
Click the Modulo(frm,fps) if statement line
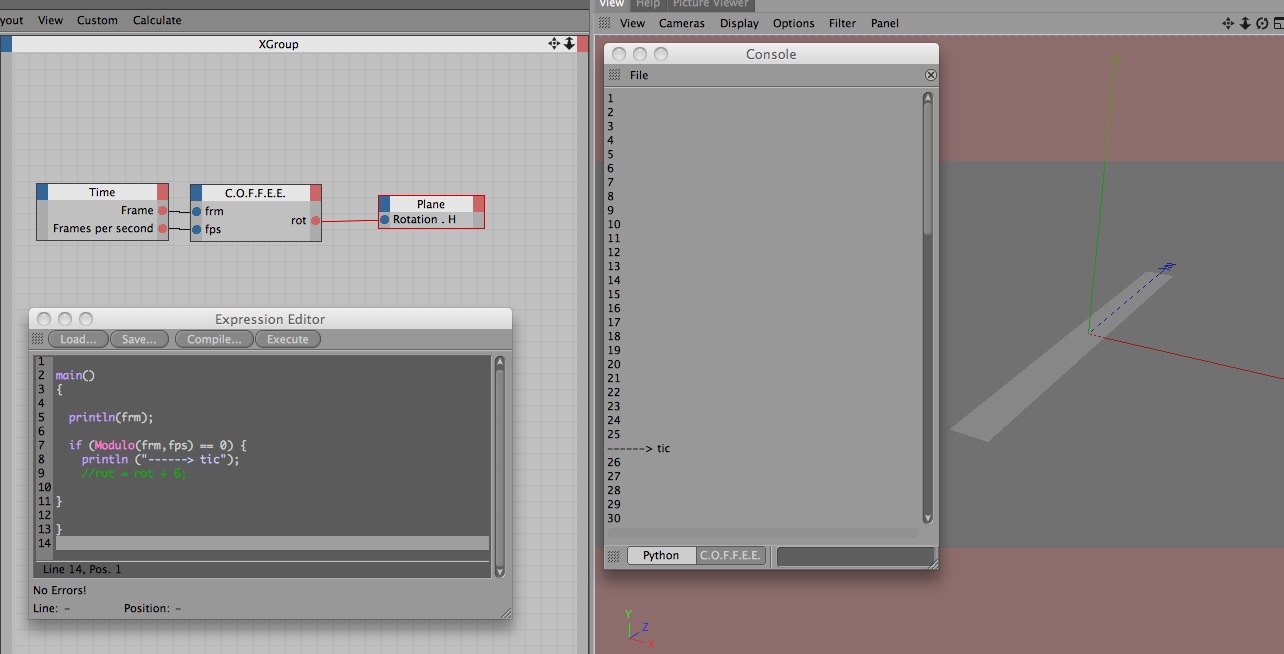157,445
